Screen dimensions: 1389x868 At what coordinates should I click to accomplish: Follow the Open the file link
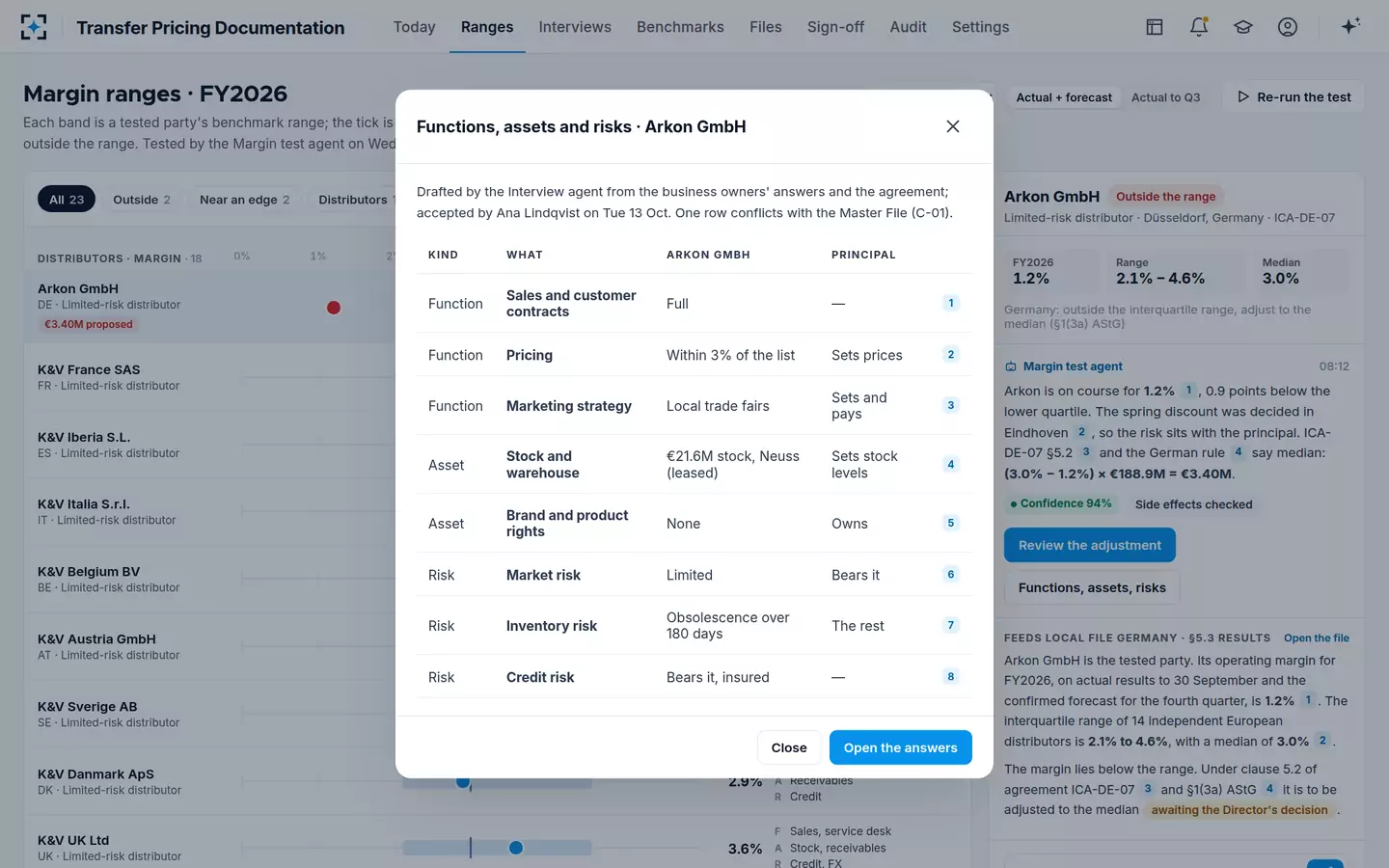click(1317, 638)
